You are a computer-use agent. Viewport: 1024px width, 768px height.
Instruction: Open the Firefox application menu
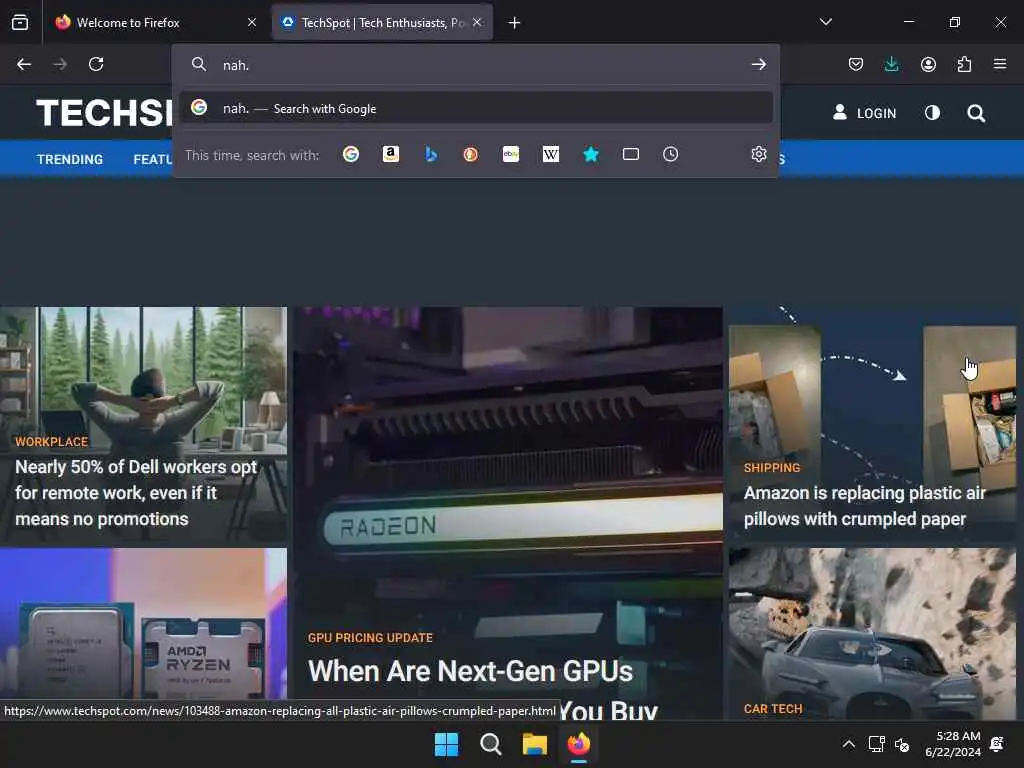coord(1000,64)
